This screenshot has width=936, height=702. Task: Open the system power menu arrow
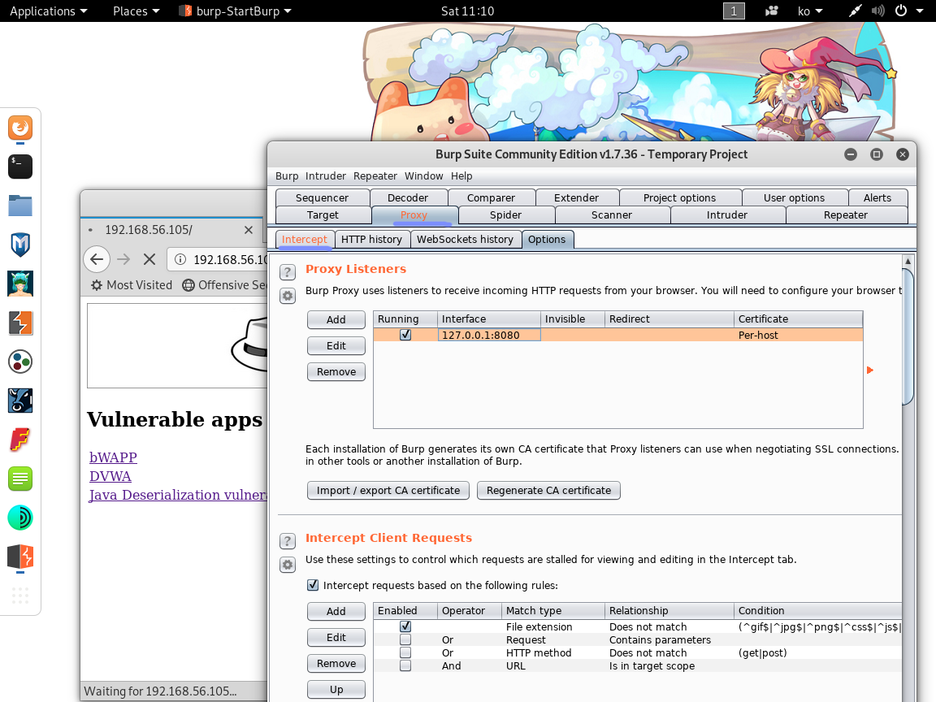(919, 11)
